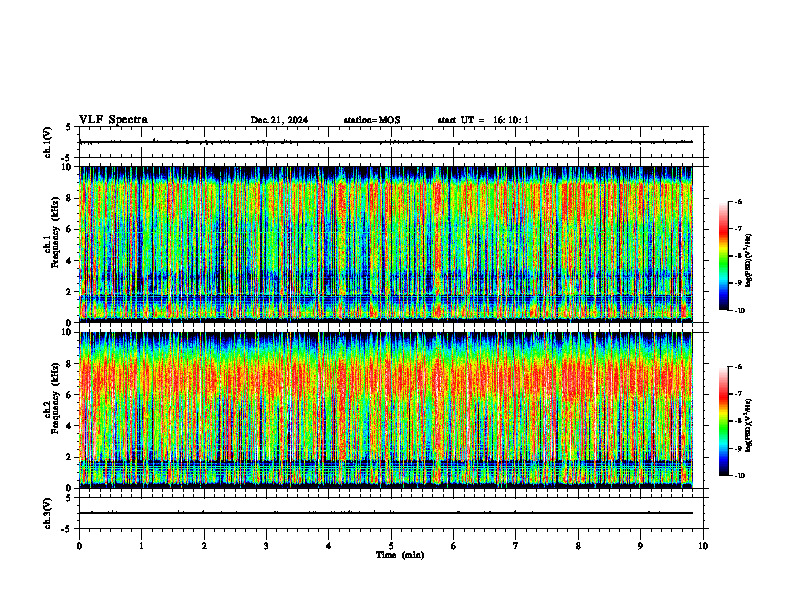Click the ch.1 spectrogram 4 kHz tick label
The height and width of the screenshot is (612, 792).
(x=70, y=261)
